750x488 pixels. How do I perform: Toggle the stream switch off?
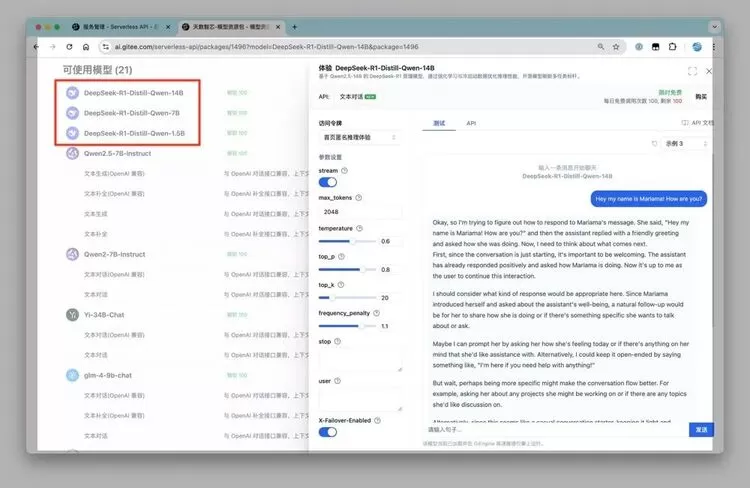[328, 183]
